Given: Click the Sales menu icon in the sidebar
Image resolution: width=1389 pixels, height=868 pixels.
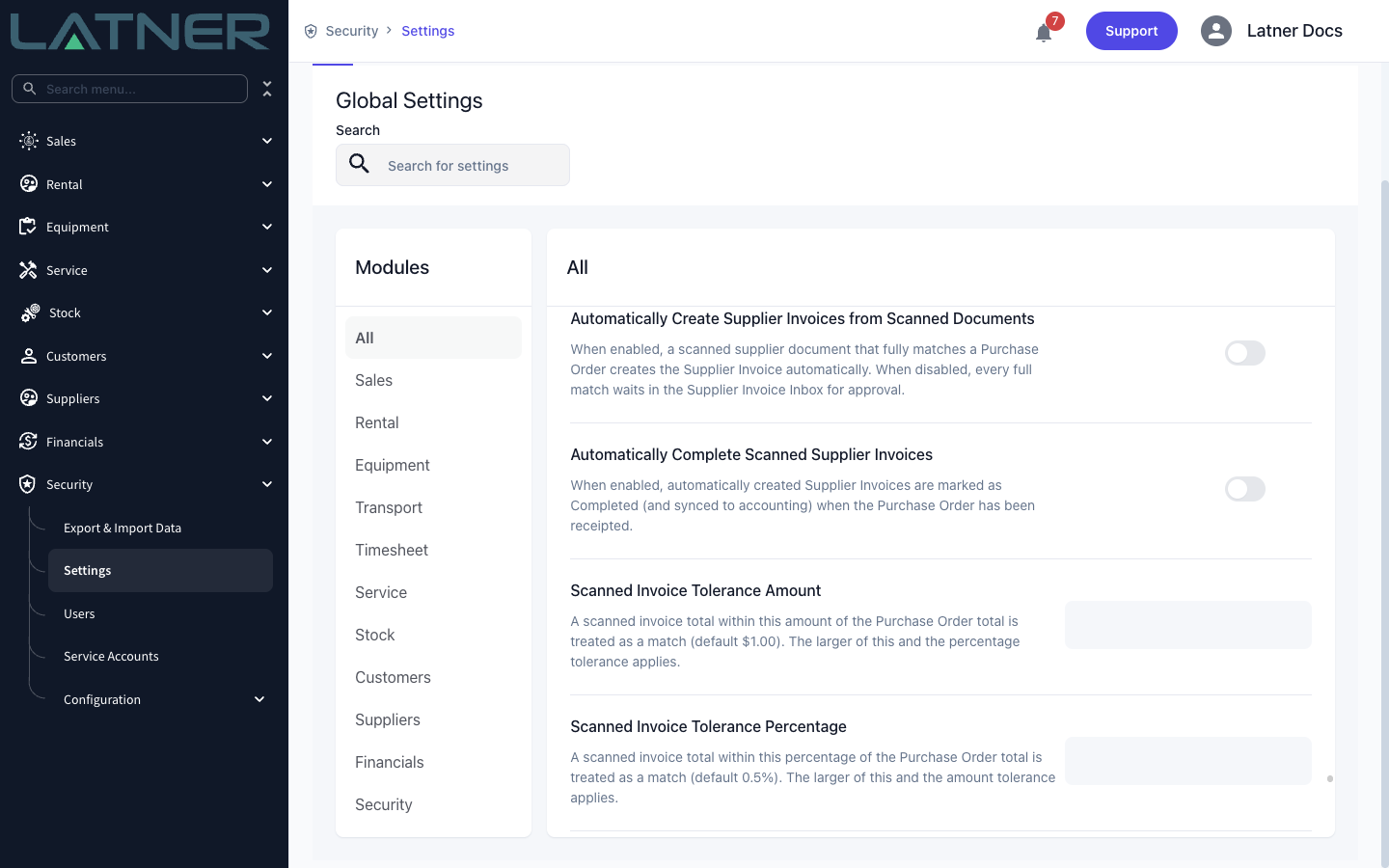Looking at the screenshot, I should click(29, 141).
